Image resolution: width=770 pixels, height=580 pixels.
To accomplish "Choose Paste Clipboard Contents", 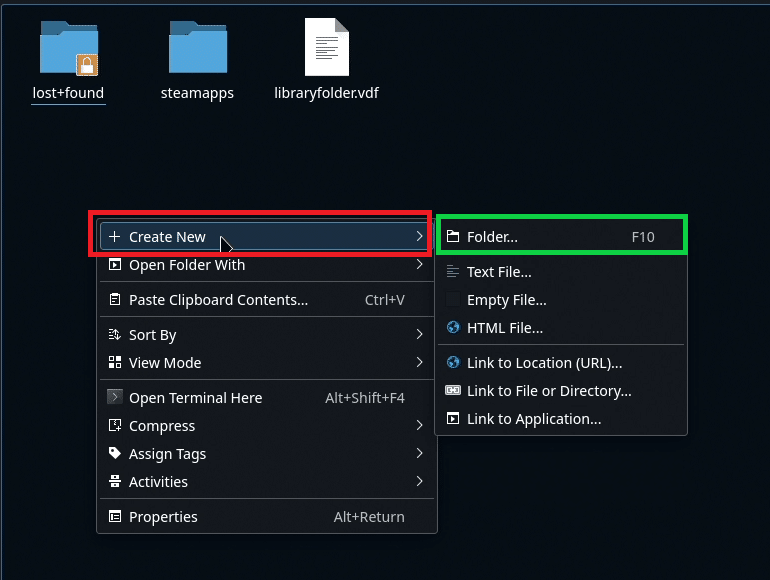I will tap(267, 300).
